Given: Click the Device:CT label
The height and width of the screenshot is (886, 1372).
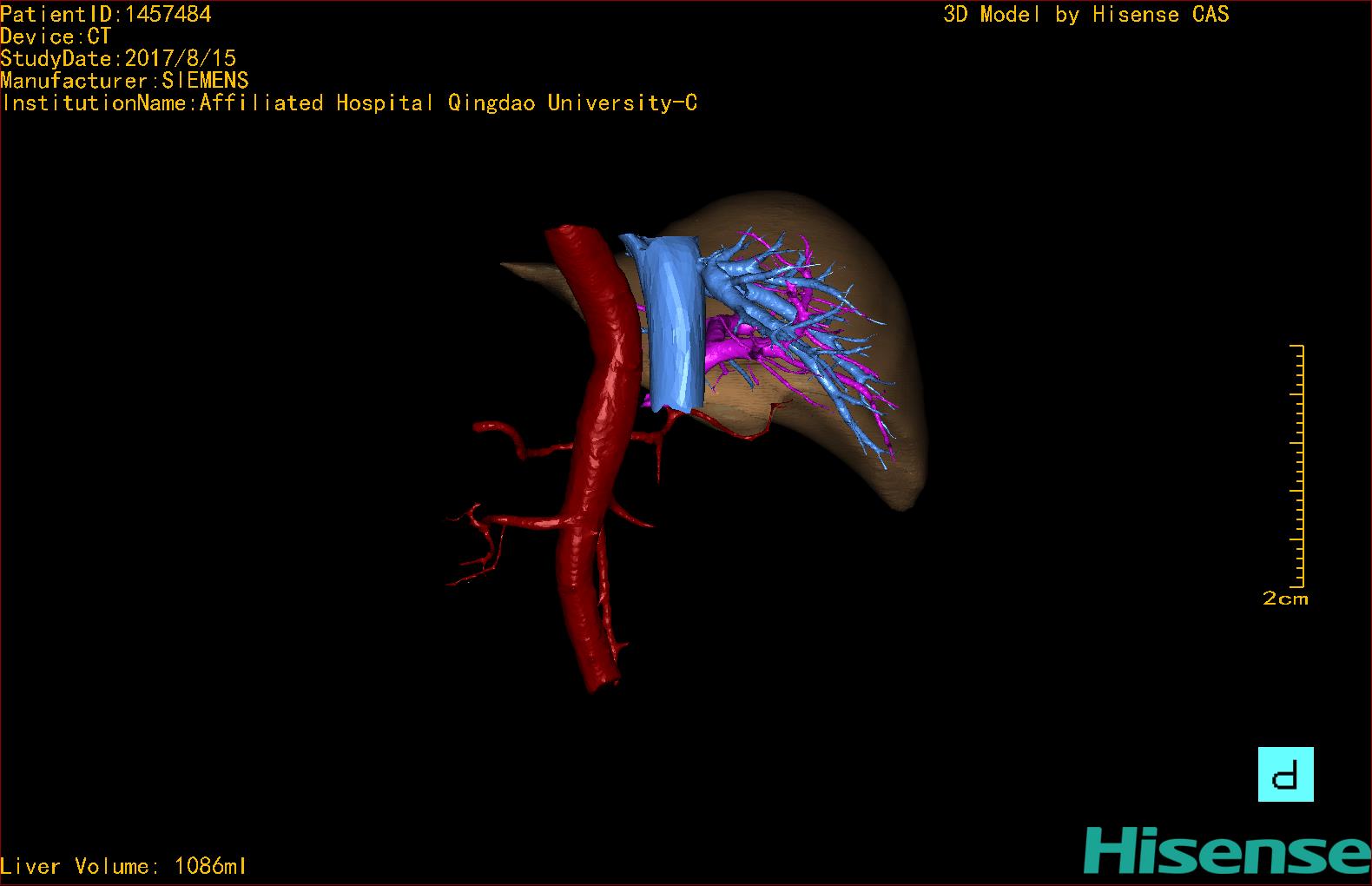Looking at the screenshot, I should [x=56, y=36].
